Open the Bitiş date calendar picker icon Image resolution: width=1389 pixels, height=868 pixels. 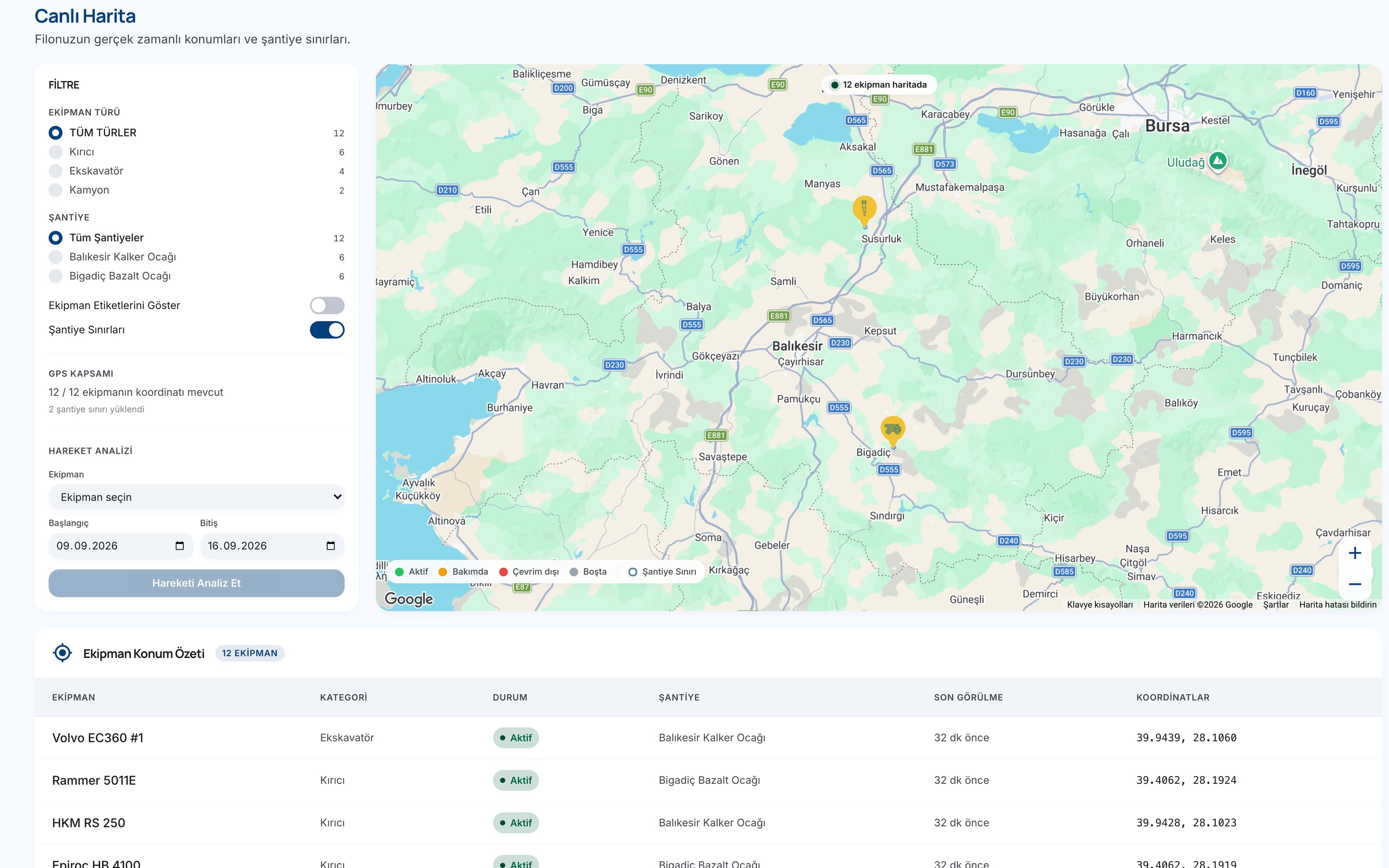tap(331, 546)
